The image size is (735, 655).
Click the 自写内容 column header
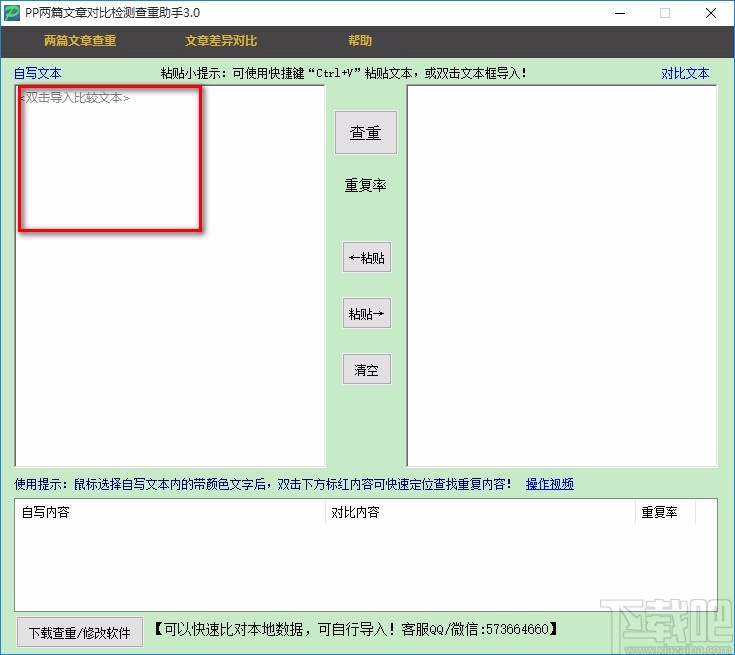point(170,512)
